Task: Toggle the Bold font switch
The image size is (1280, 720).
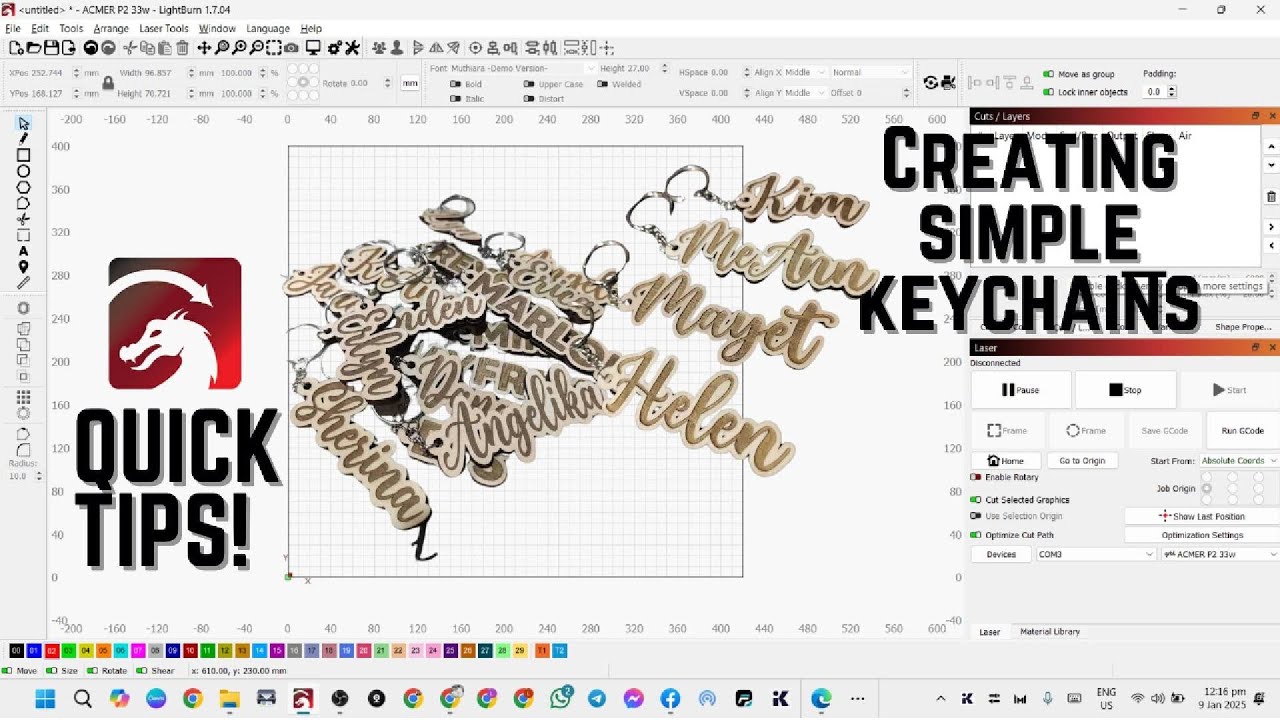Action: click(455, 85)
